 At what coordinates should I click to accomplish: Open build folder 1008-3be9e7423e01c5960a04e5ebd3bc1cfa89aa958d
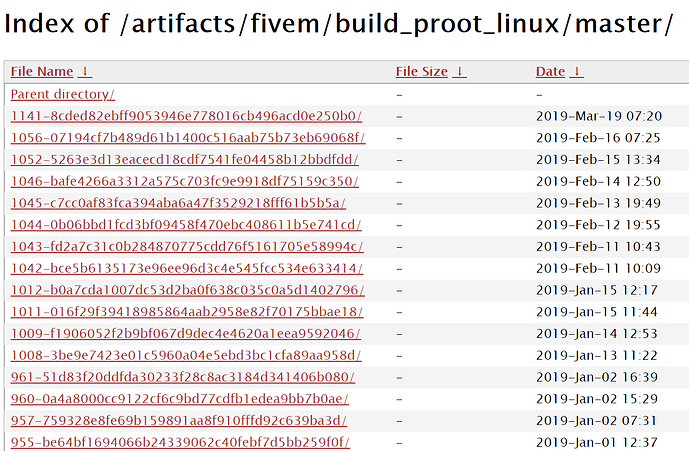pos(186,356)
